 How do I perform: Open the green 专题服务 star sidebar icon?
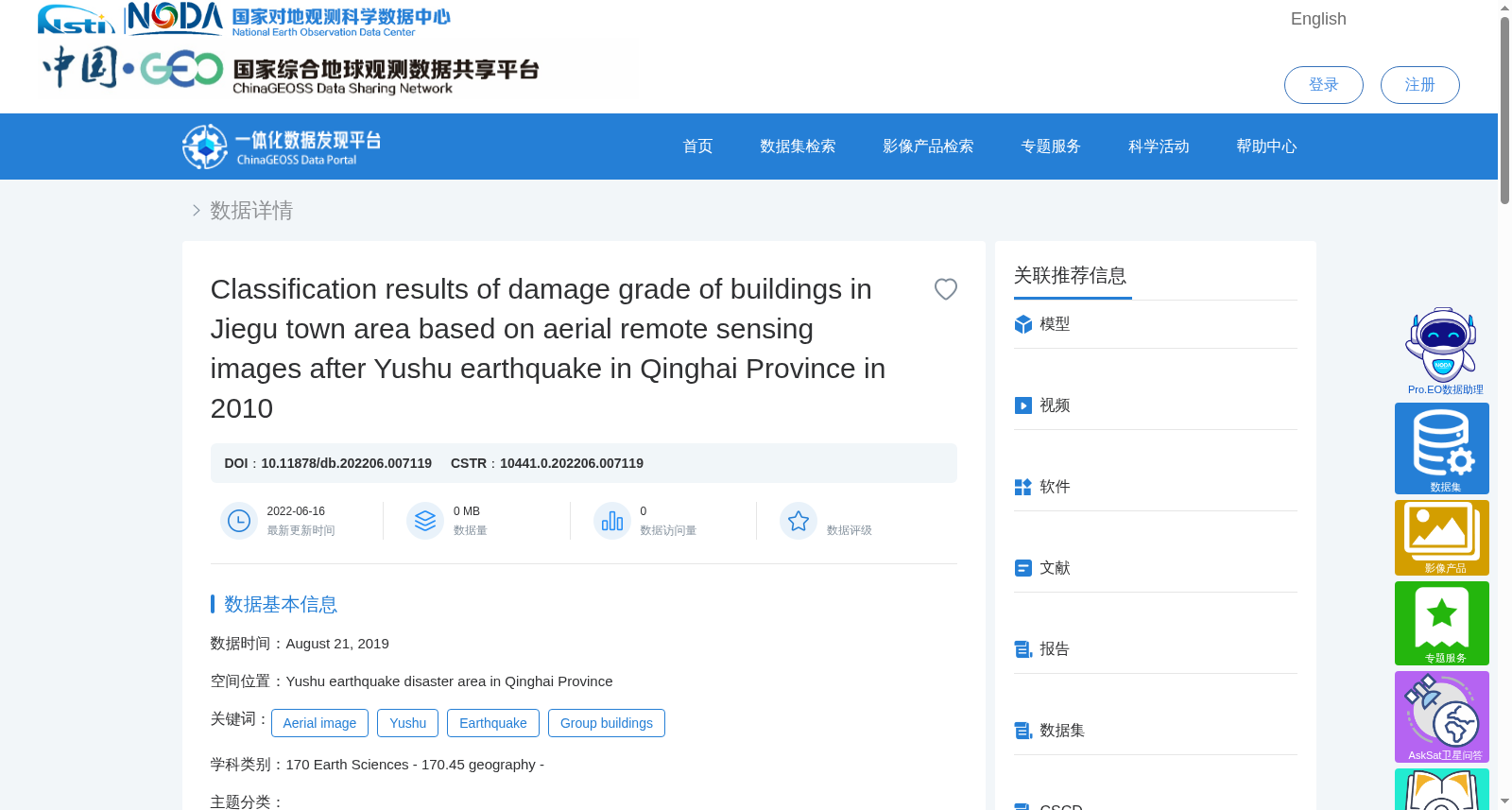1442,624
